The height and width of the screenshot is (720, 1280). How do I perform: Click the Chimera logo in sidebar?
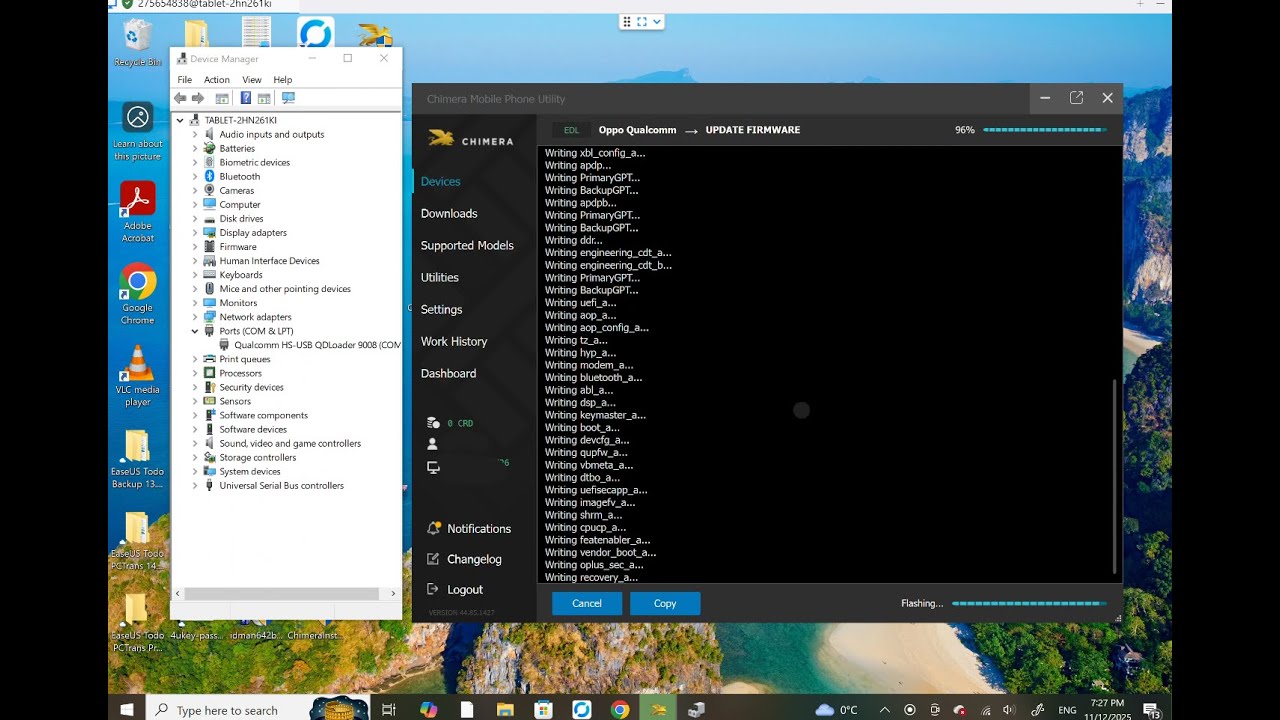(x=470, y=140)
